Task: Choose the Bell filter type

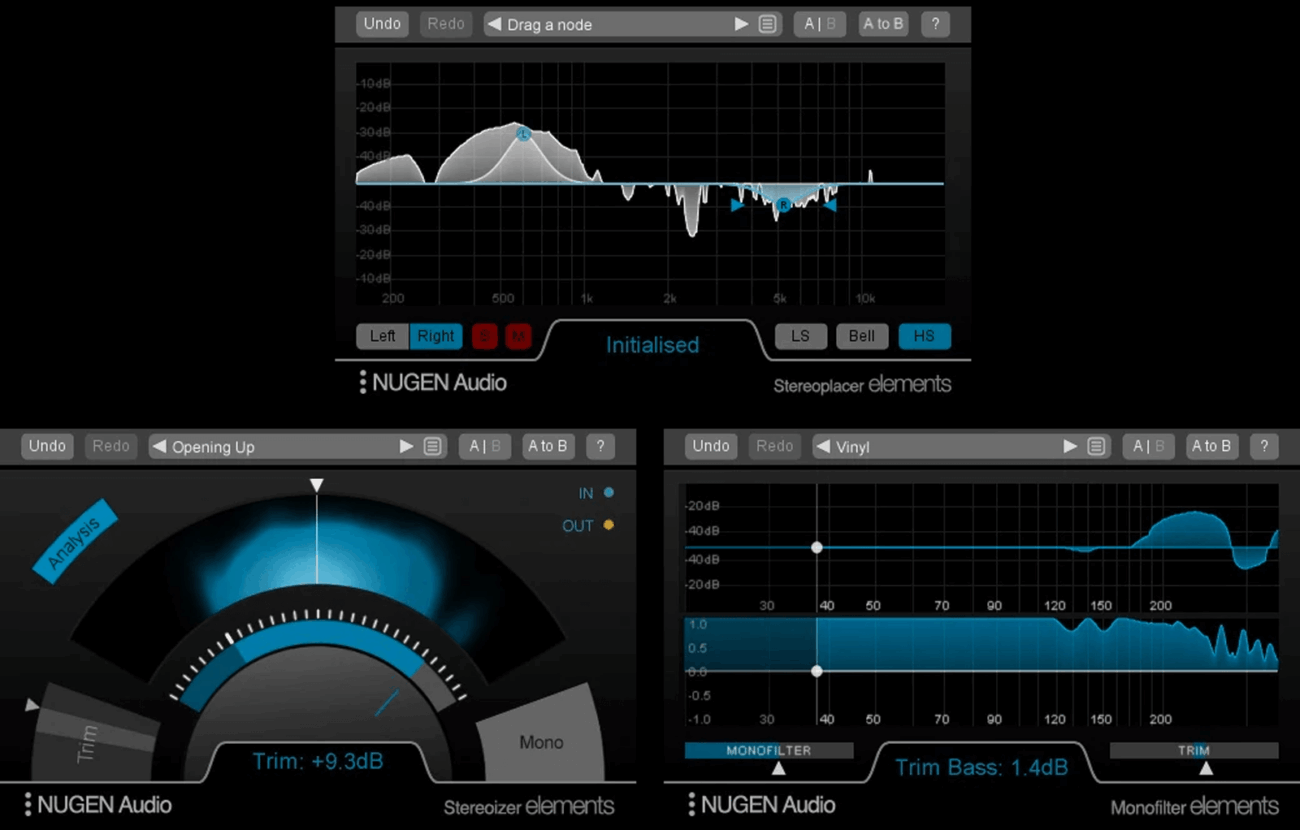Action: pos(862,336)
